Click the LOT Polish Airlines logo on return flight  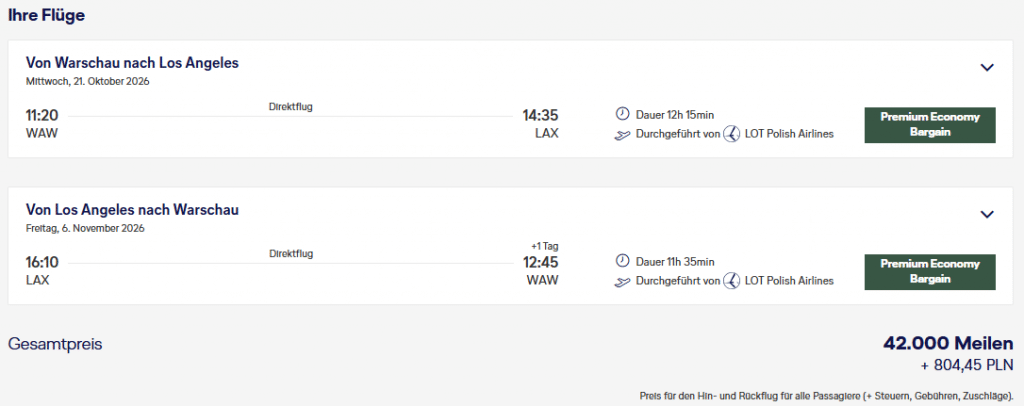click(732, 281)
